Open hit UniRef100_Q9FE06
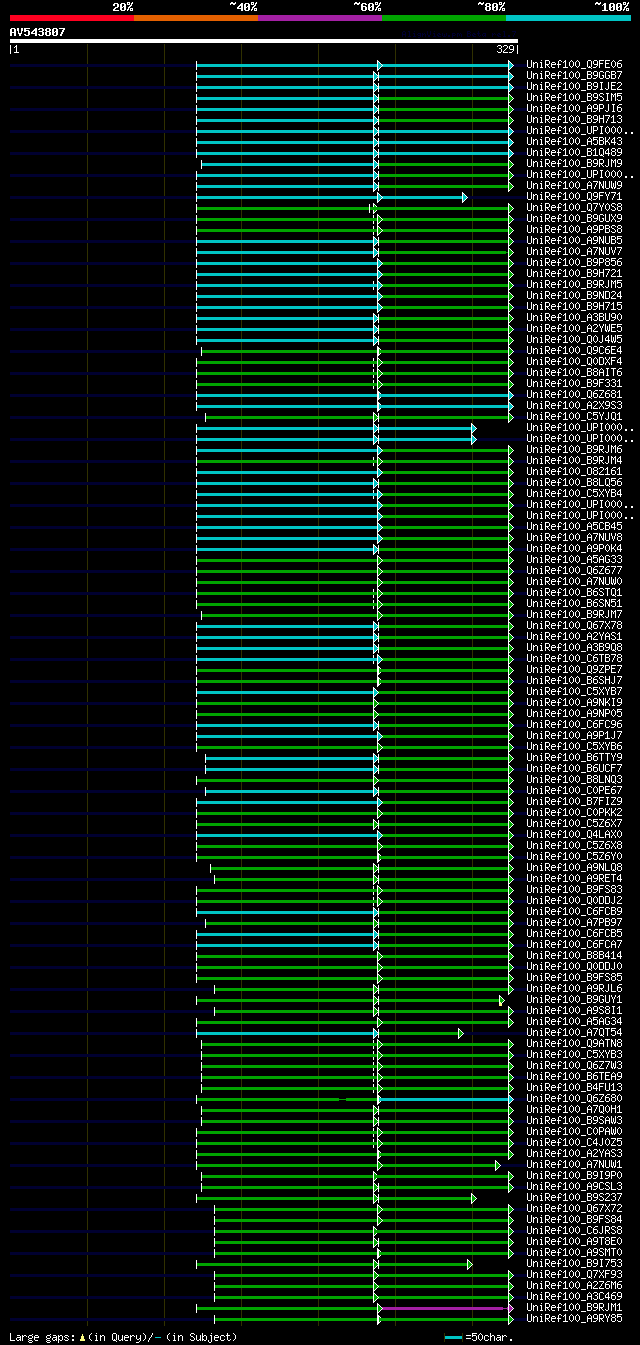The image size is (640, 1345). tap(574, 64)
